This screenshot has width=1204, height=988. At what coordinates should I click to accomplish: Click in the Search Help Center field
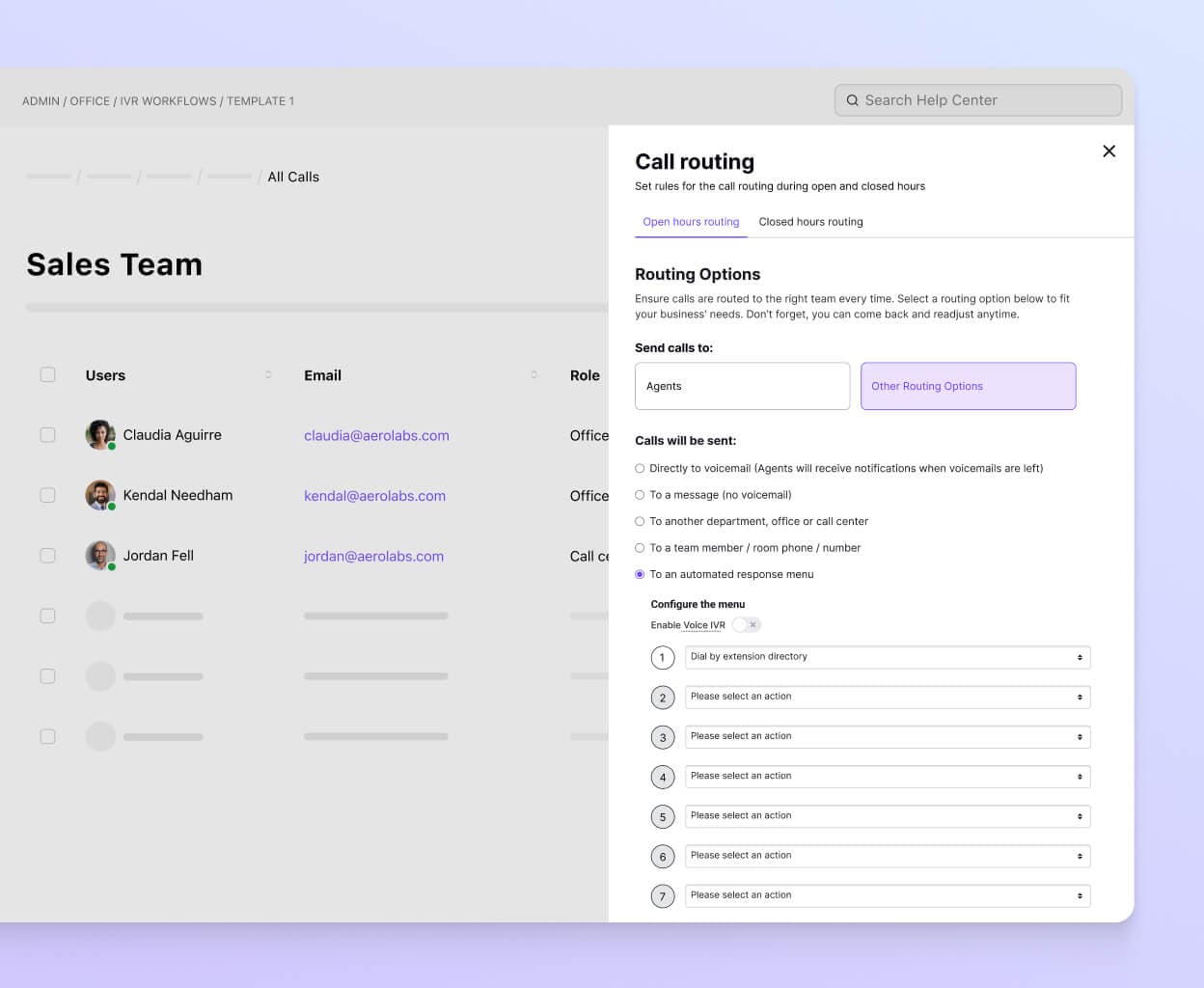point(984,100)
